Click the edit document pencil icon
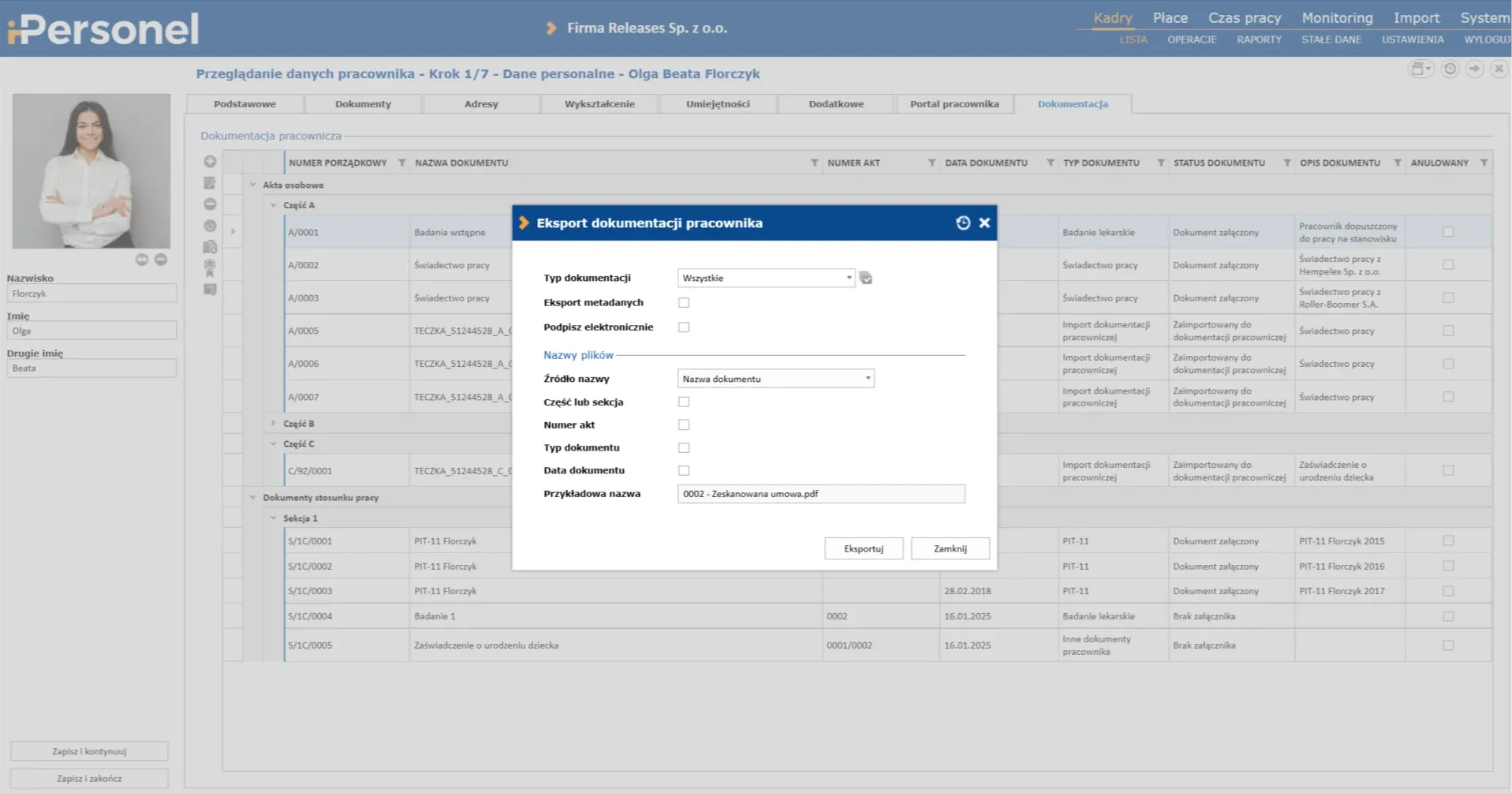This screenshot has width=1512, height=793. [x=210, y=183]
